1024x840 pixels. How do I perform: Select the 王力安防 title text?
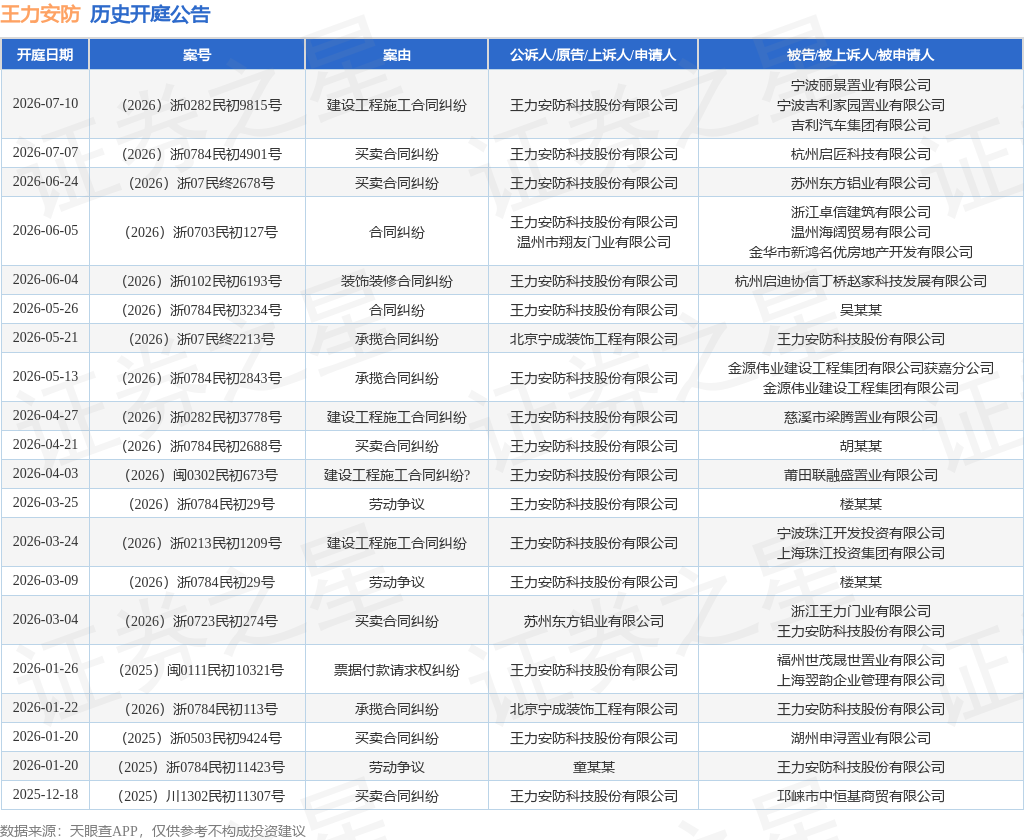(x=40, y=14)
